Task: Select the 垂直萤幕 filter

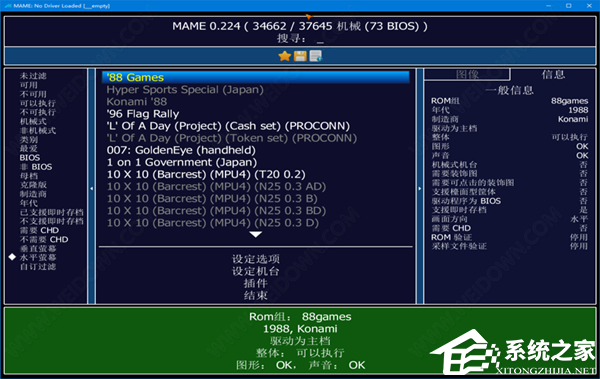Action: click(38, 248)
